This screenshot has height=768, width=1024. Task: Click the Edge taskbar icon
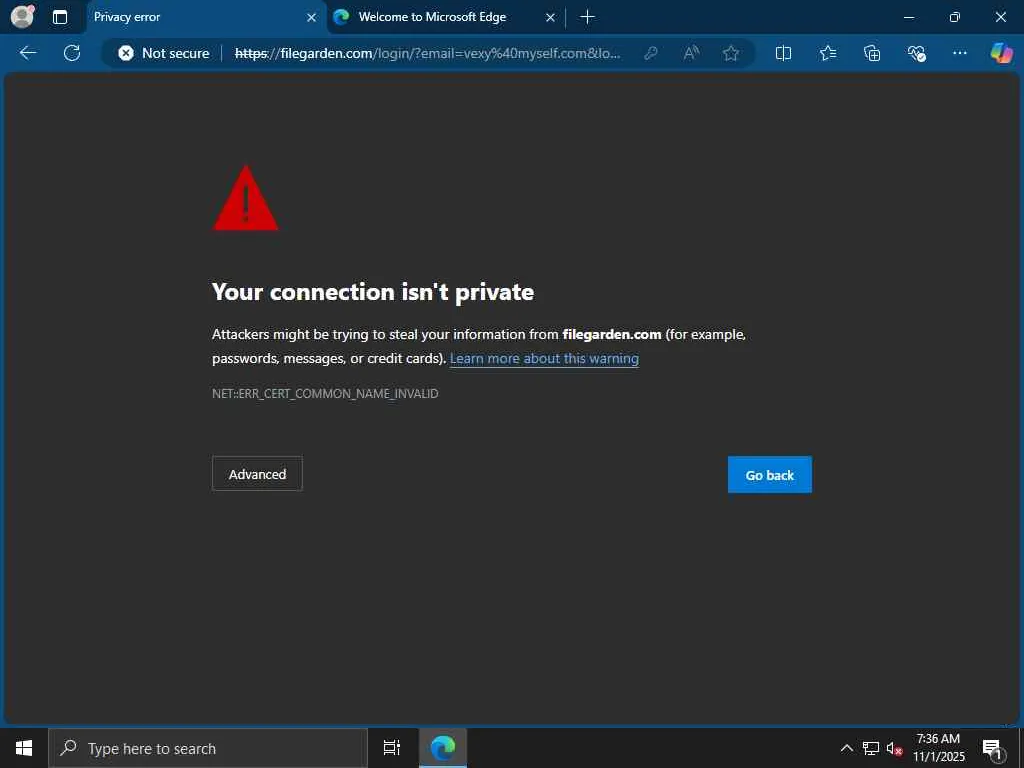tap(443, 748)
